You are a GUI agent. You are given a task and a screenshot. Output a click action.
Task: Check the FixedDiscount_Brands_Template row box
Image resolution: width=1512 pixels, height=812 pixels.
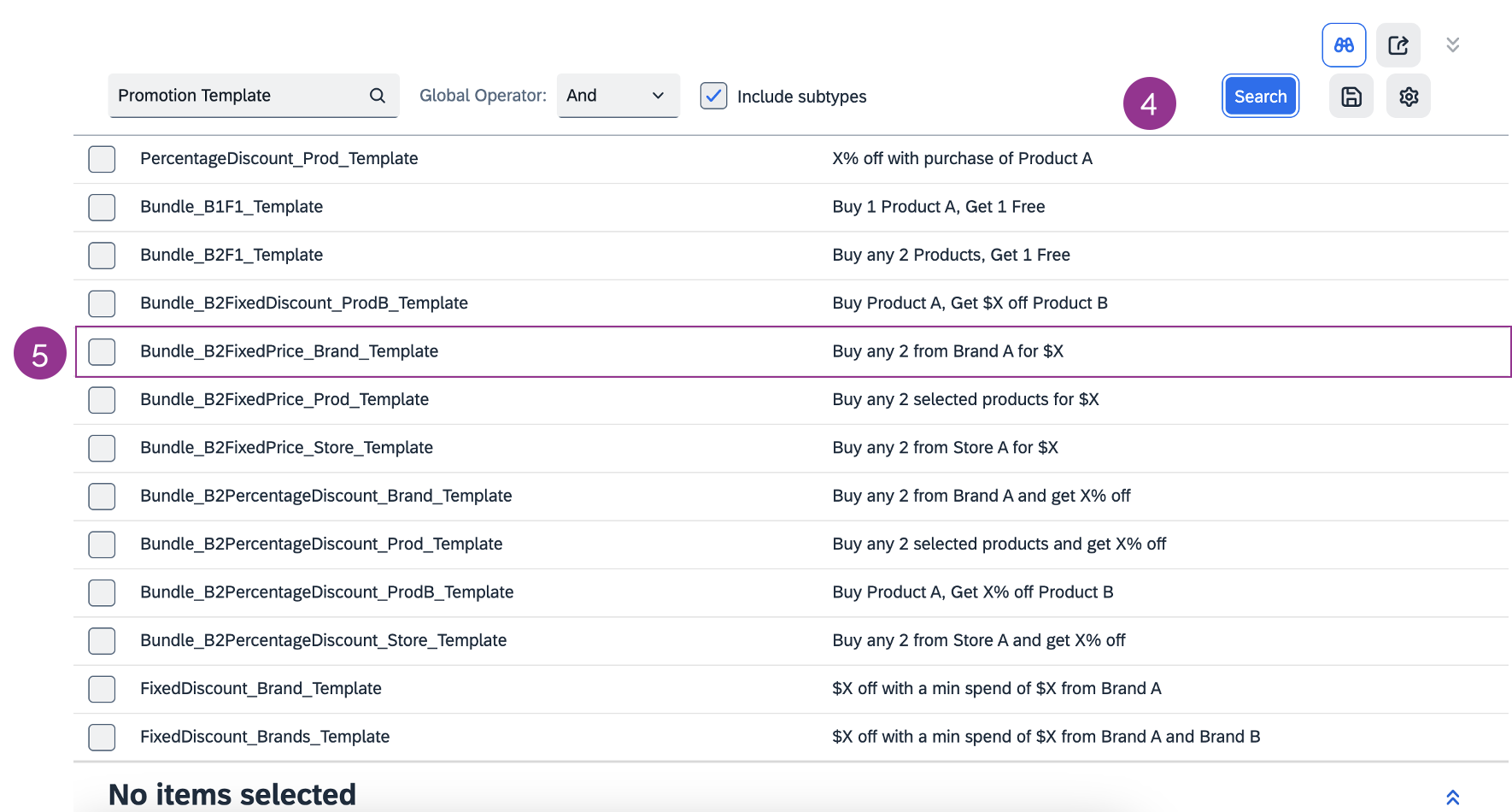pos(102,738)
